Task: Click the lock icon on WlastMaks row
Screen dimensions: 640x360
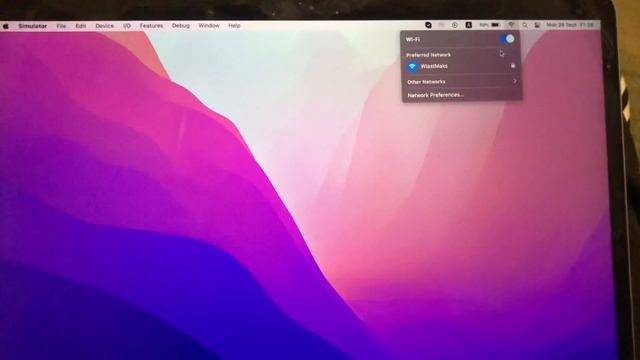Action: pyautogui.click(x=513, y=65)
